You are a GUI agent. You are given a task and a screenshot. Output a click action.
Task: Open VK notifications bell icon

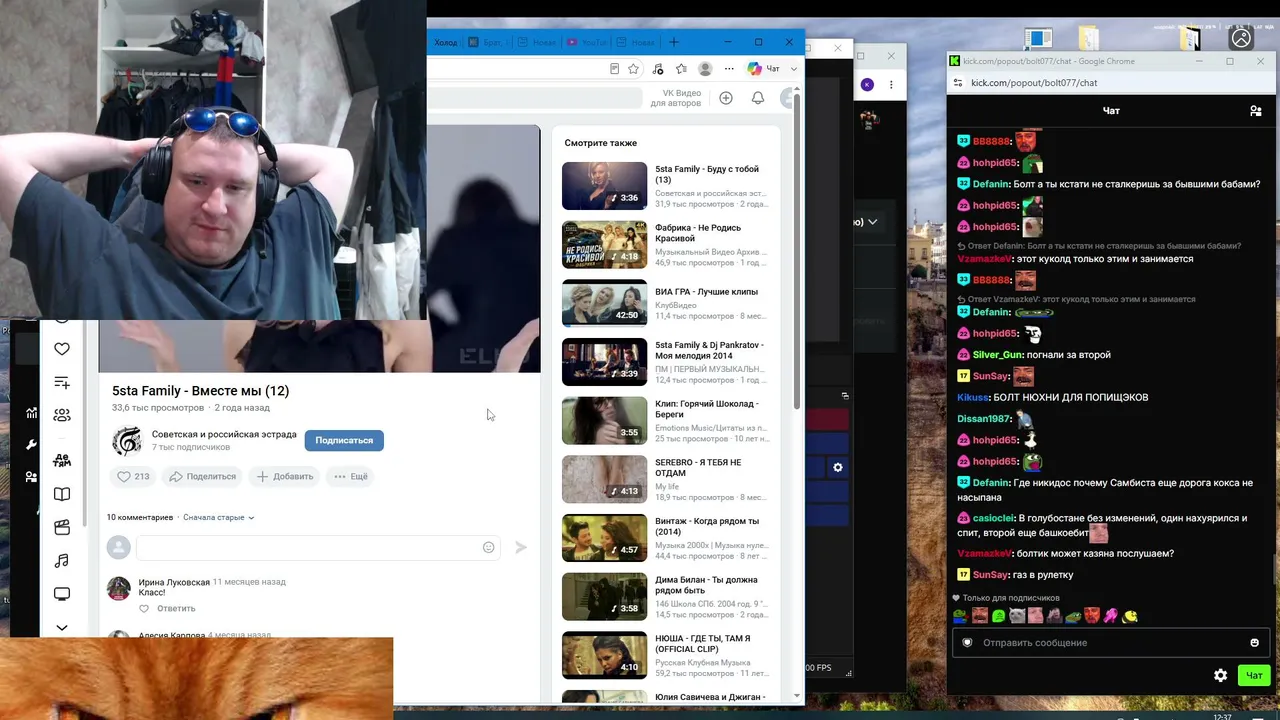(x=758, y=98)
